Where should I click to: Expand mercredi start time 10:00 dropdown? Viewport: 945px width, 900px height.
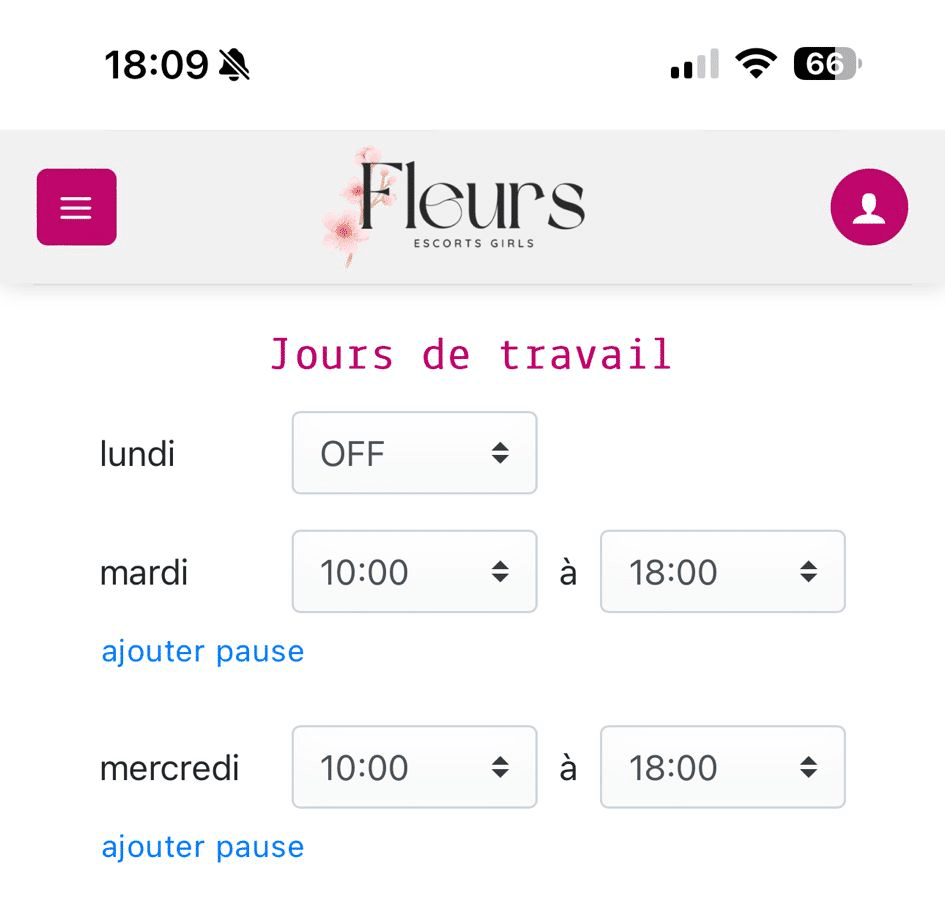[x=414, y=768]
